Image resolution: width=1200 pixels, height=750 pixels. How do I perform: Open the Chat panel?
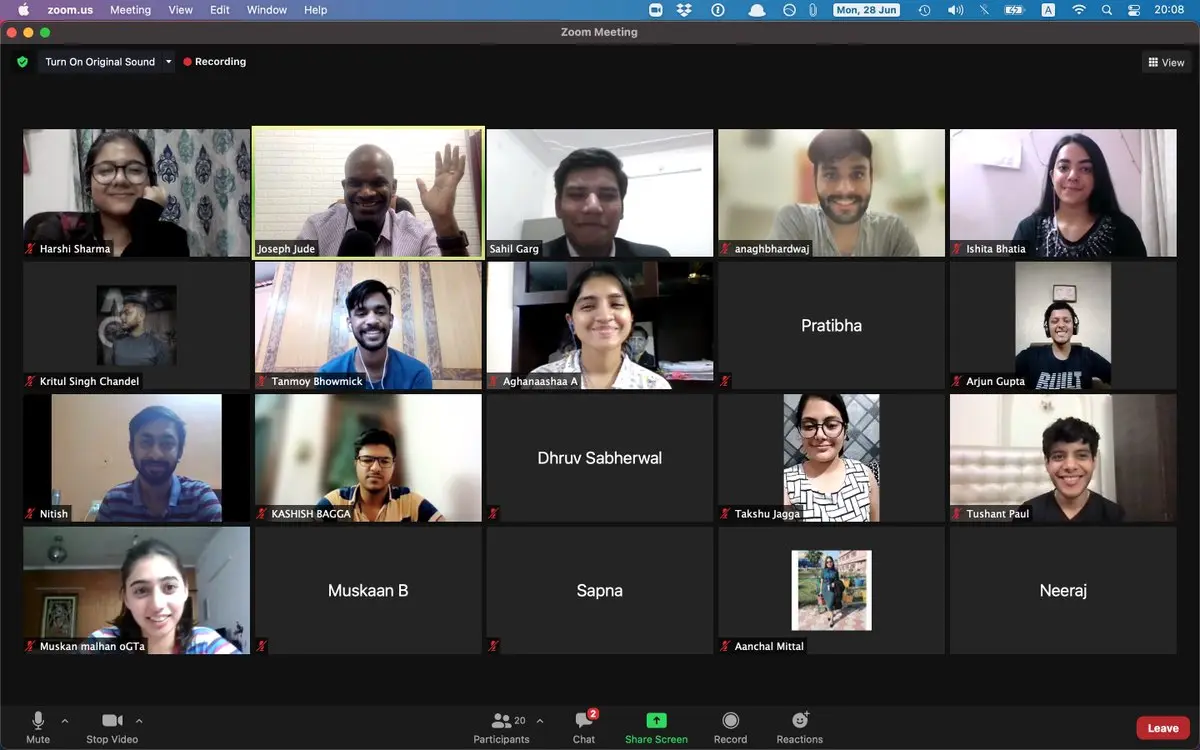584,722
